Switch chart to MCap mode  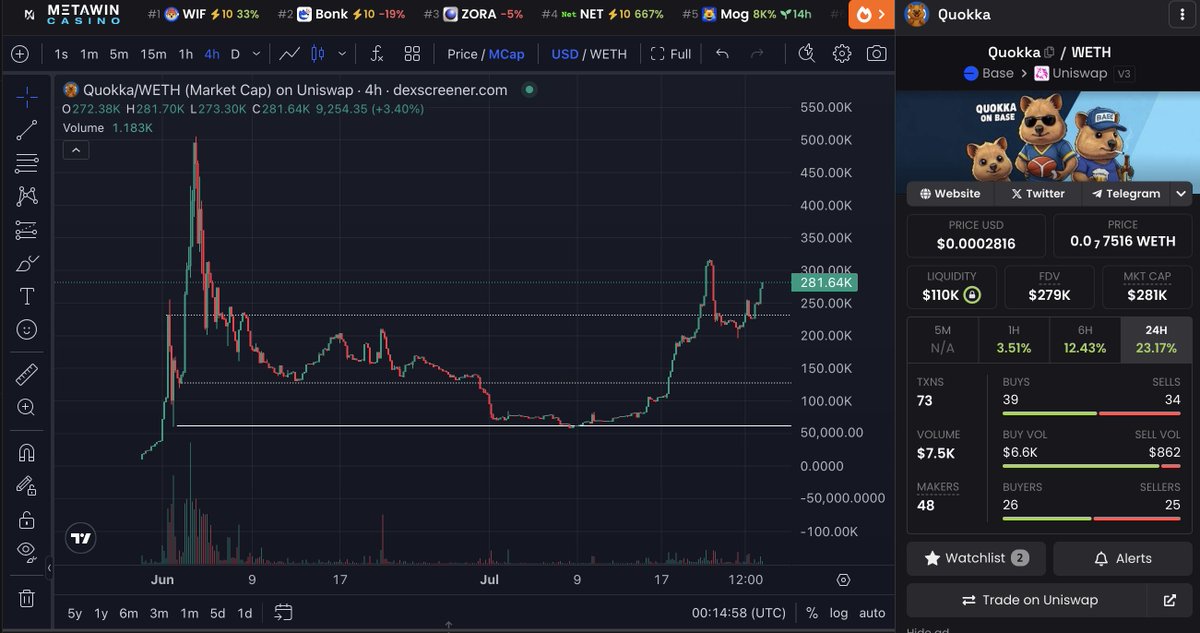pos(507,54)
